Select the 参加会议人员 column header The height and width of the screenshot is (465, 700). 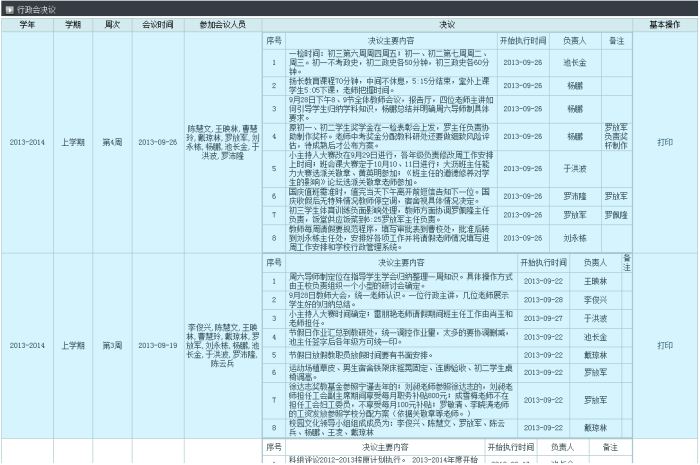pos(222,24)
